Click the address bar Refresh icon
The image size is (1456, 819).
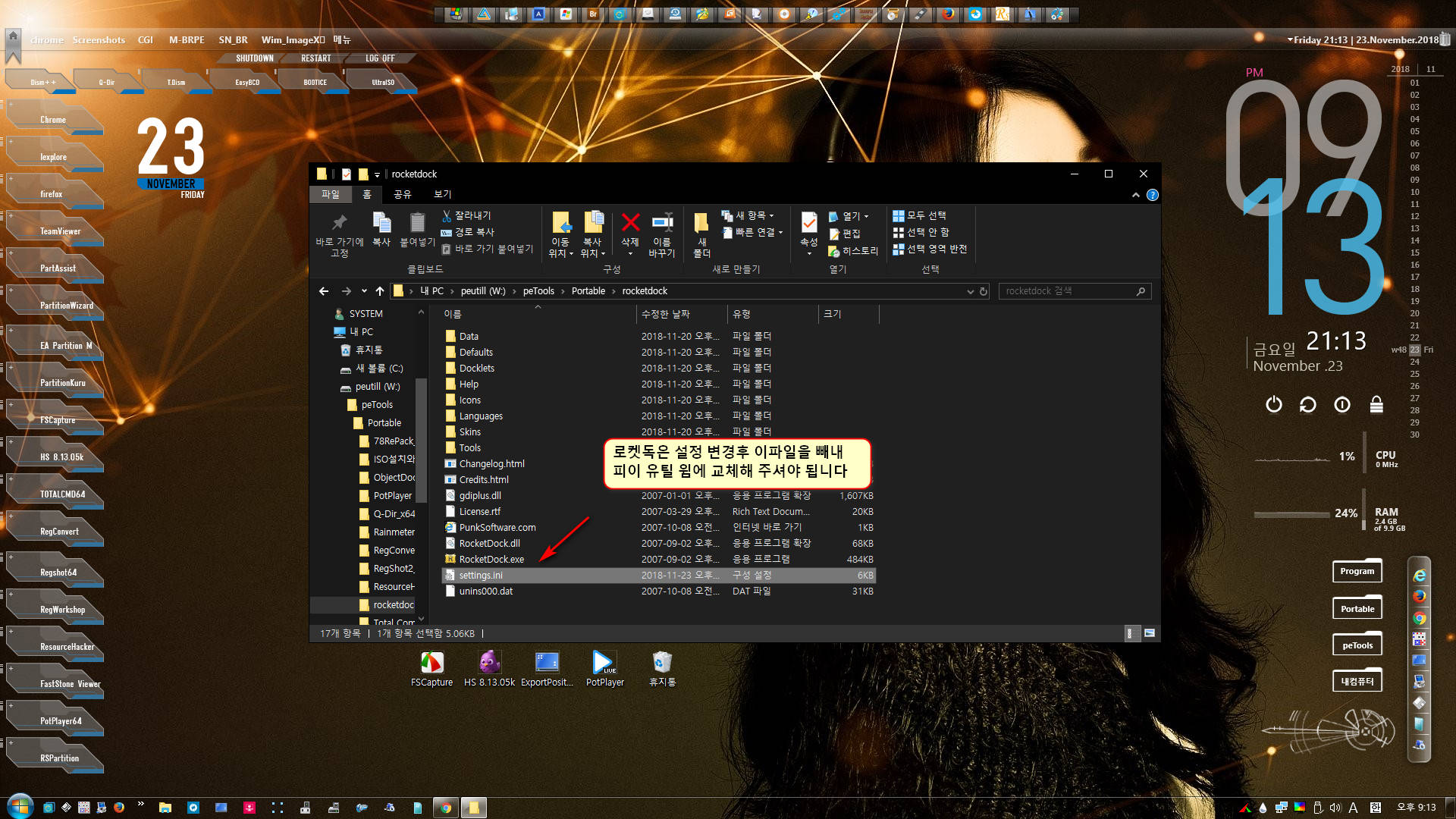(984, 291)
